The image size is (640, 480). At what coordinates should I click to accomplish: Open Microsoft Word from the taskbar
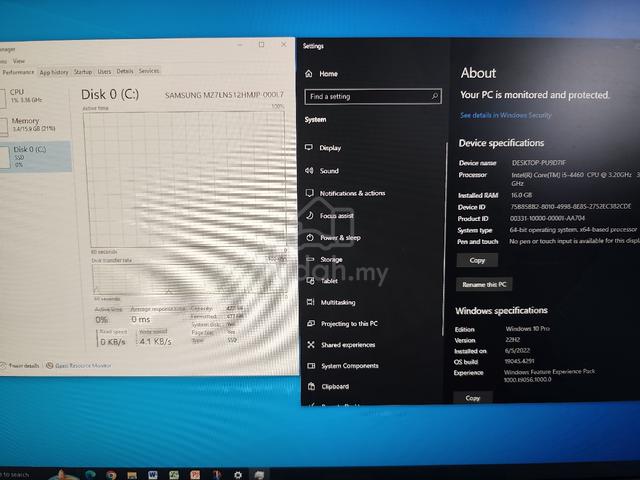pos(153,475)
